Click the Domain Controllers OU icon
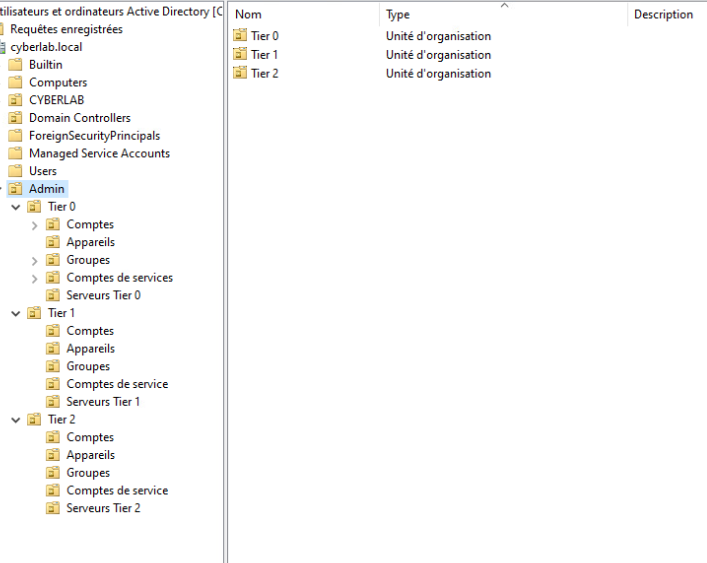Screen dimensions: 707x563 [x=15, y=118]
